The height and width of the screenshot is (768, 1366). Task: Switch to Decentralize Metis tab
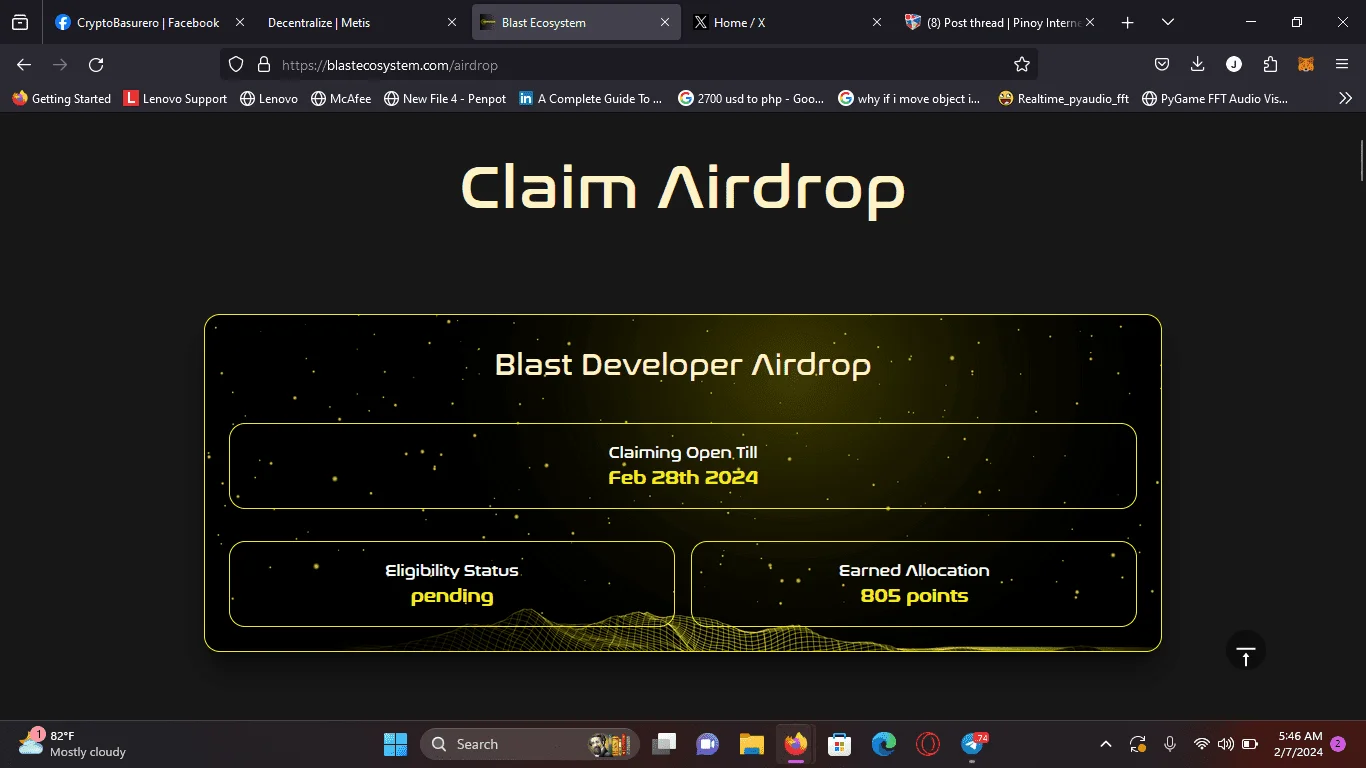click(x=362, y=22)
